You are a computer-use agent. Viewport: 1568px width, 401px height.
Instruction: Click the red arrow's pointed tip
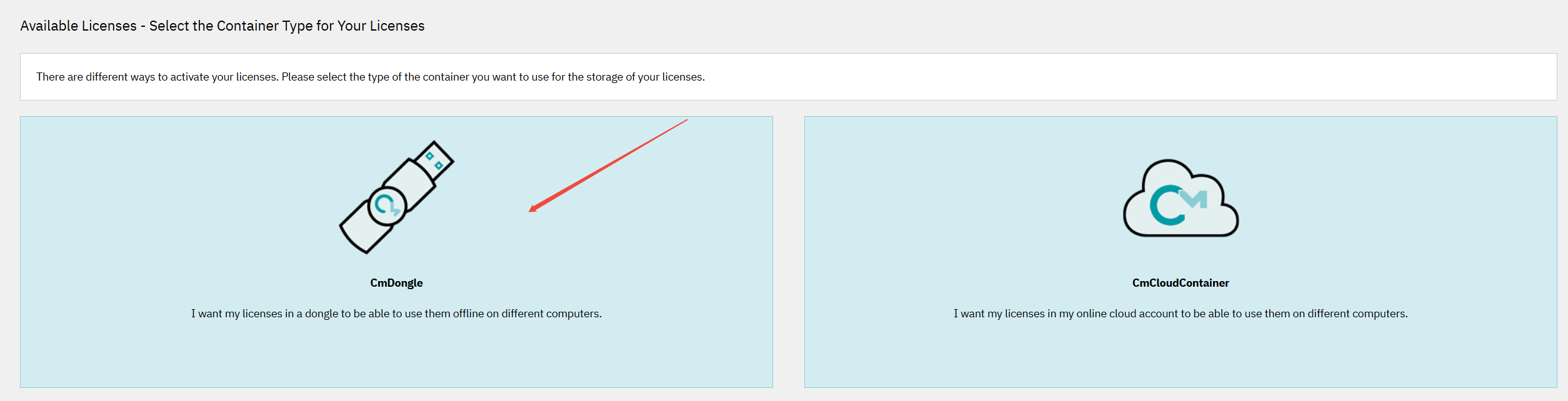(531, 210)
